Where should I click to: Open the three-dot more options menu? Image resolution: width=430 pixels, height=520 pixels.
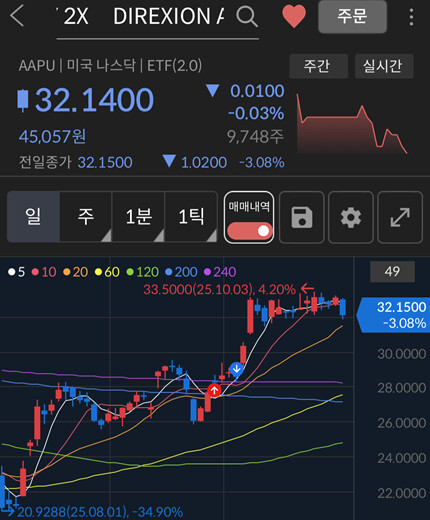coord(412,17)
